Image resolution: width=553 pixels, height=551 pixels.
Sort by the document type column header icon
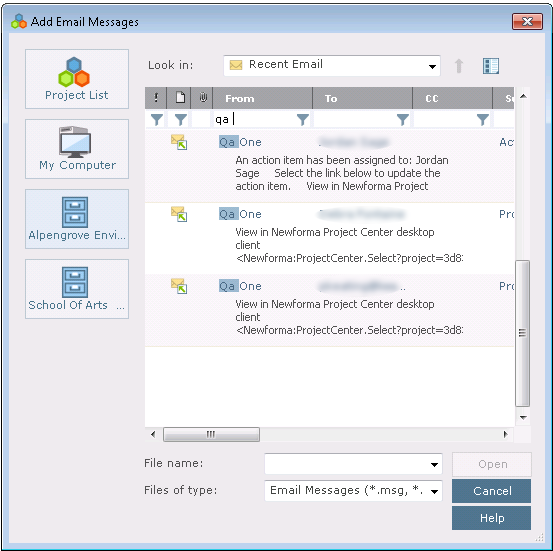[x=180, y=98]
